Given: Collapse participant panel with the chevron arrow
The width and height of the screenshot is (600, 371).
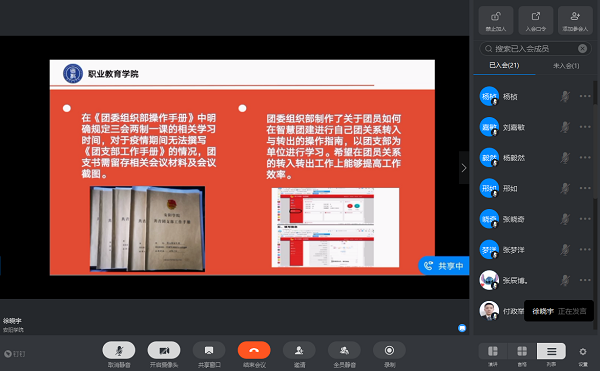Looking at the screenshot, I should (464, 168).
